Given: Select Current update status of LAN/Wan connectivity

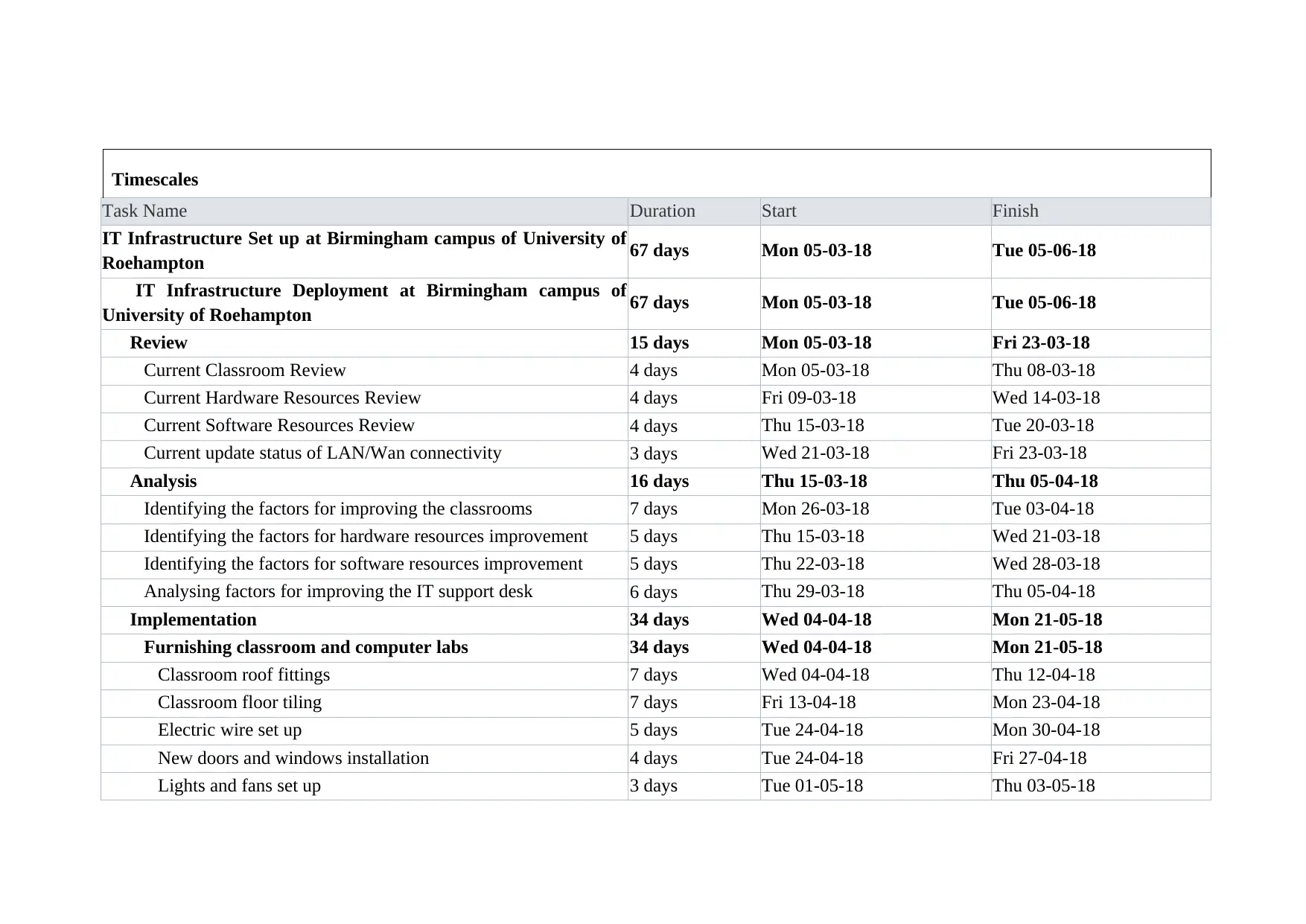Looking at the screenshot, I should [x=322, y=453].
